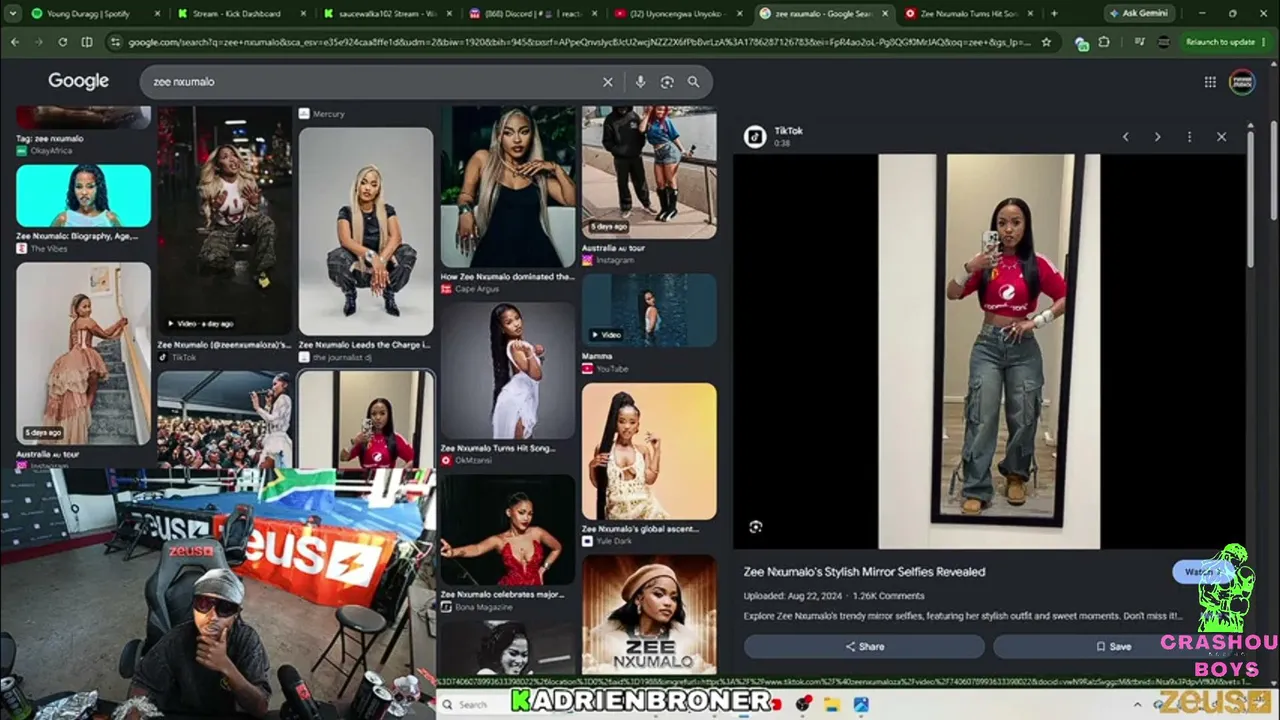Screen dimensions: 1280x720
Task: Open the ZEE NXUMALO album cover image
Action: click(x=649, y=614)
